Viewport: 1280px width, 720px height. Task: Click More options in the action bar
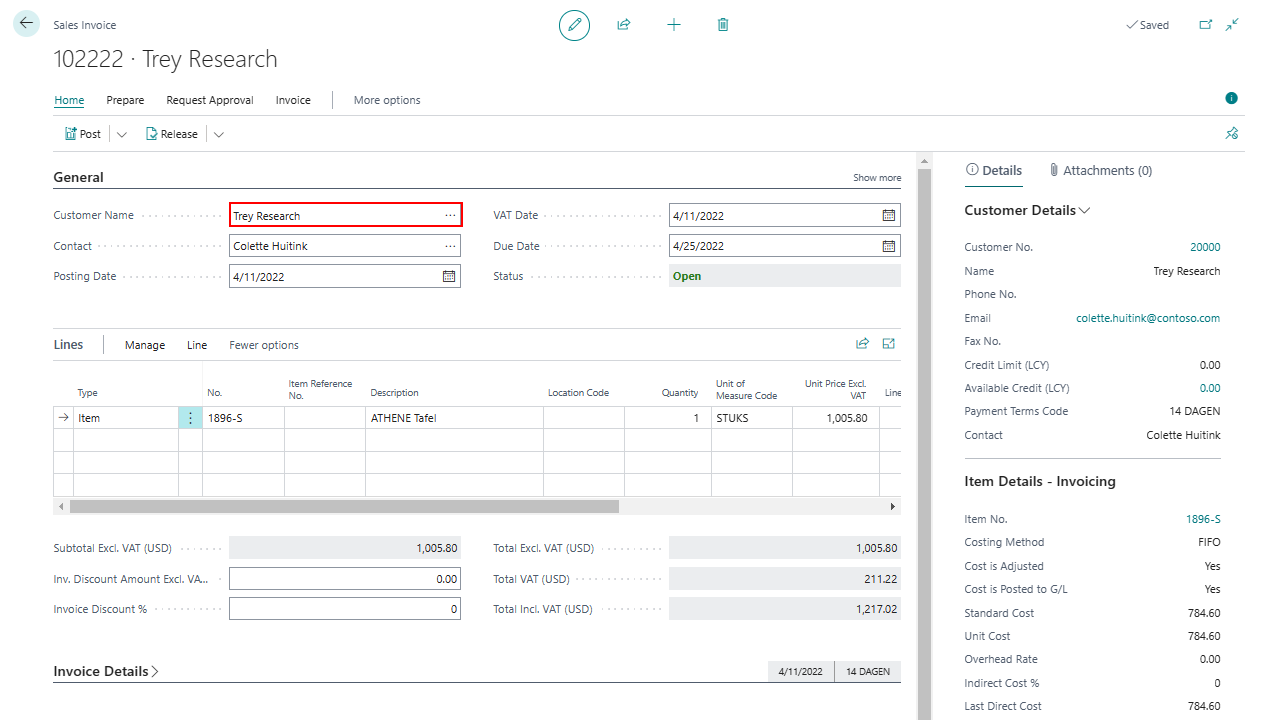(x=387, y=100)
